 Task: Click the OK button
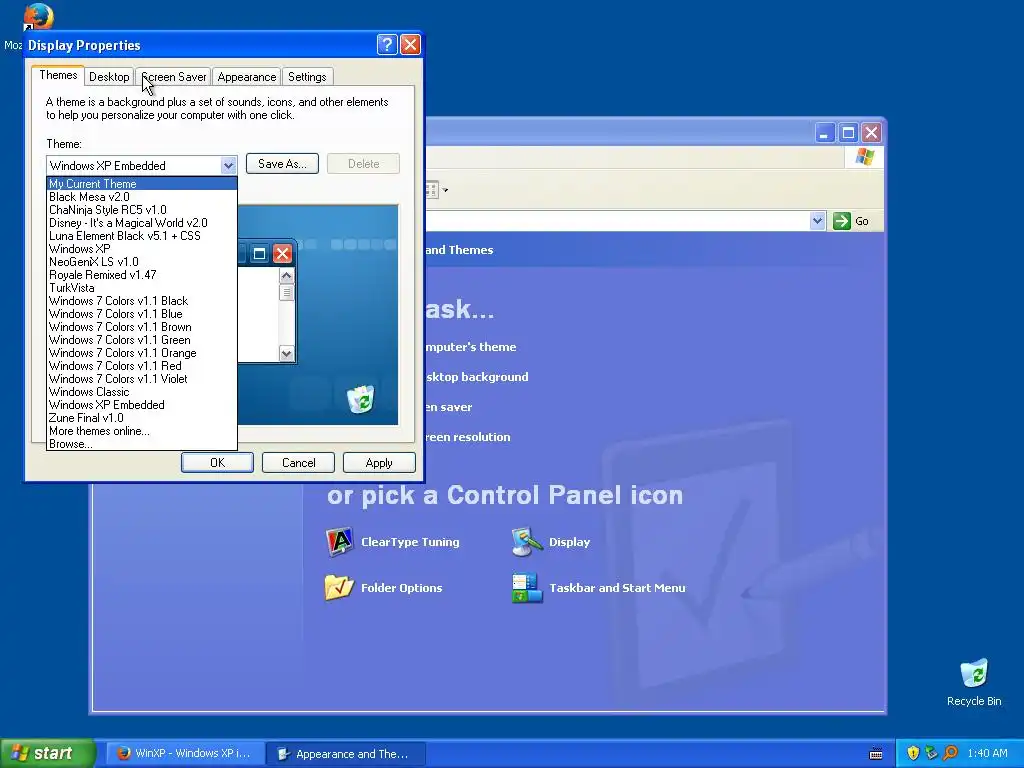click(217, 462)
